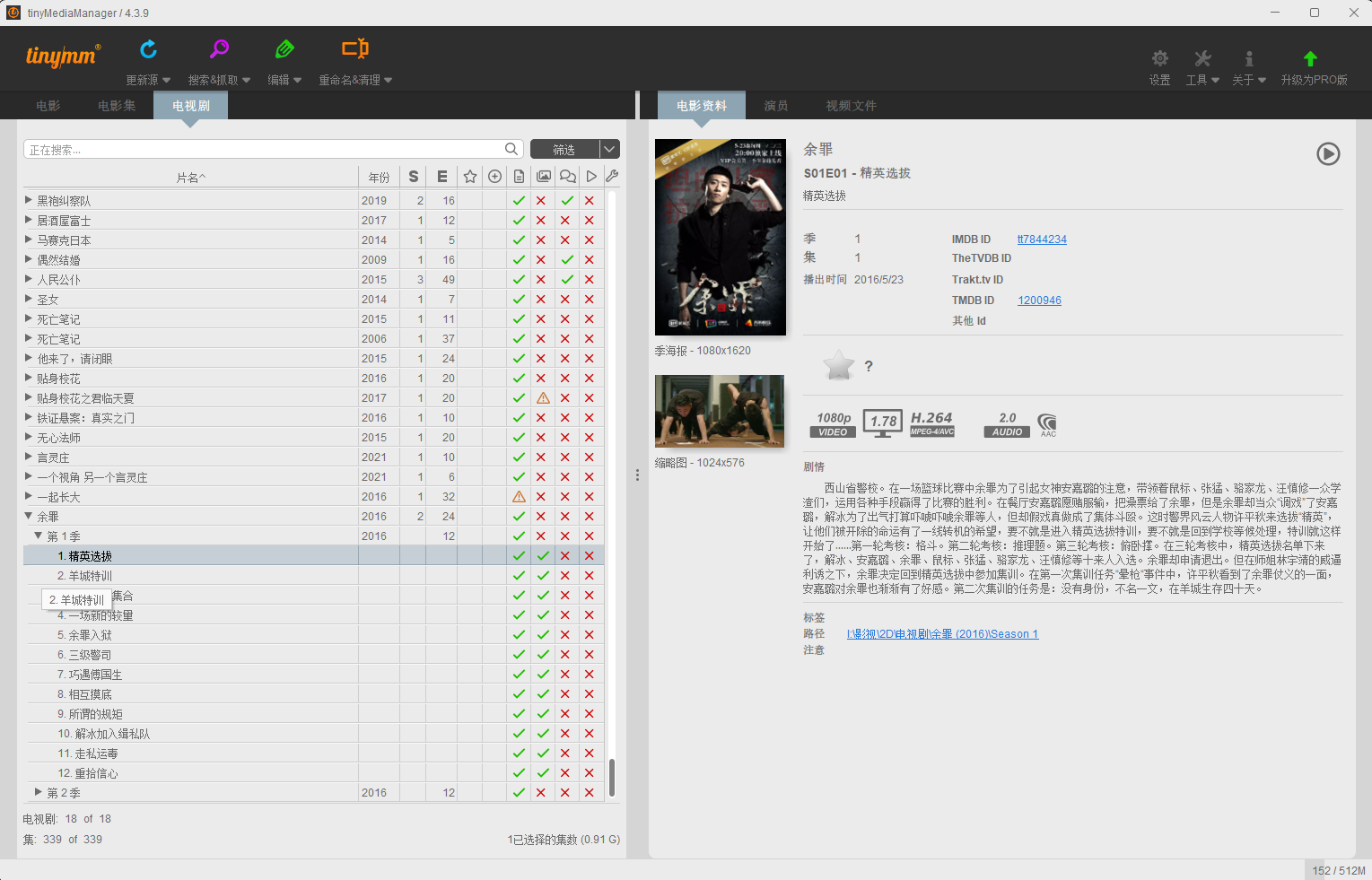This screenshot has width=1372, height=880.
Task: Click the 关于 info icon
Action: pyautogui.click(x=1248, y=59)
